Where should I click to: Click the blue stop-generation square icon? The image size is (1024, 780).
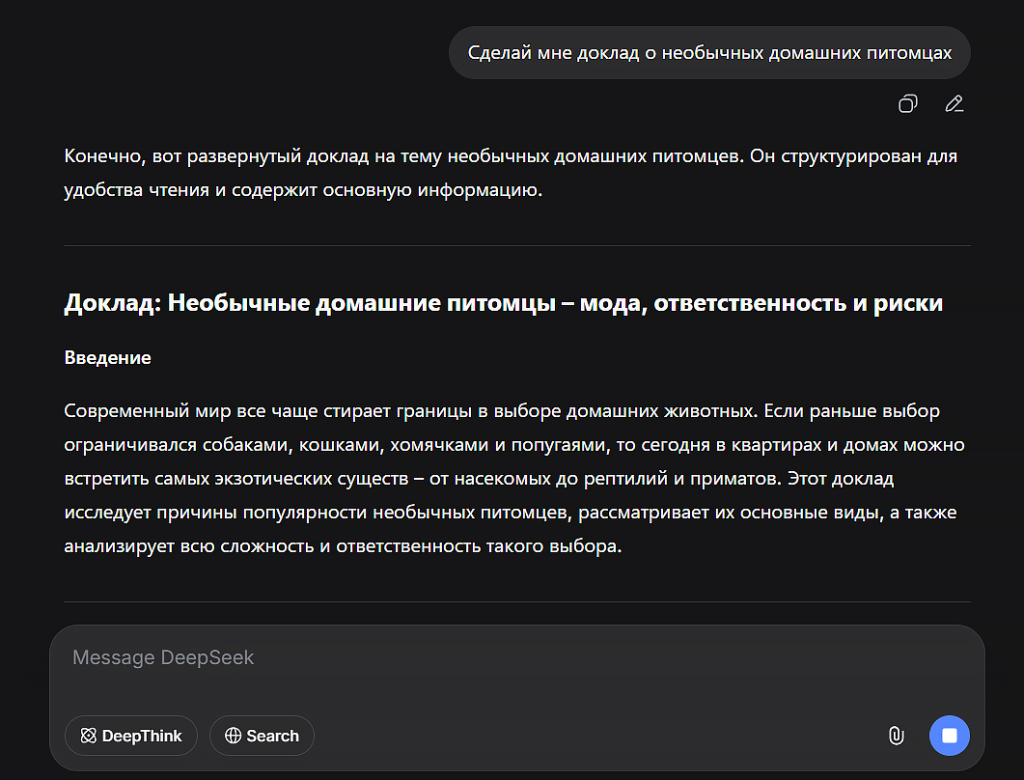tap(949, 735)
